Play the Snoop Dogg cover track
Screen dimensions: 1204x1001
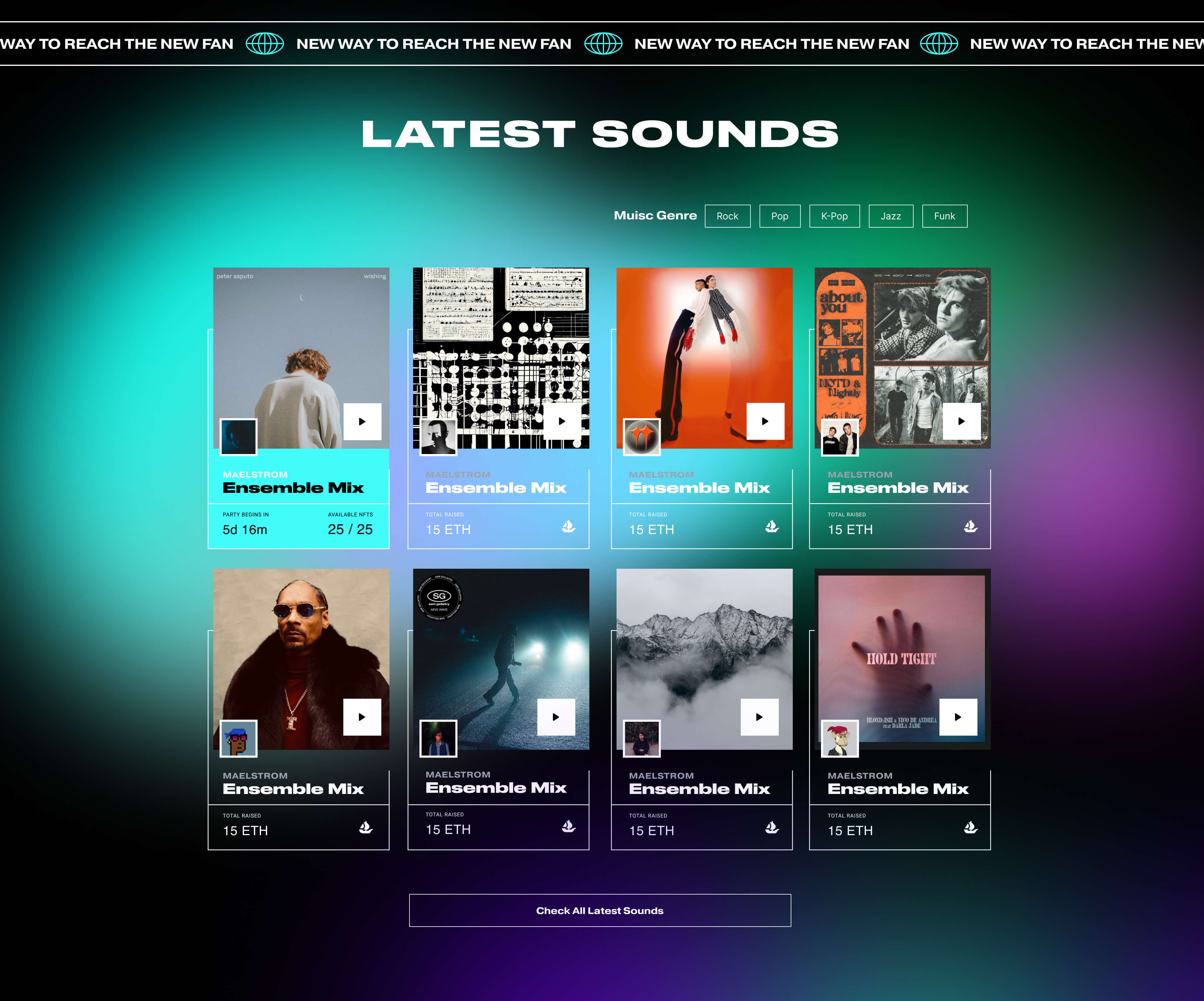[362, 717]
